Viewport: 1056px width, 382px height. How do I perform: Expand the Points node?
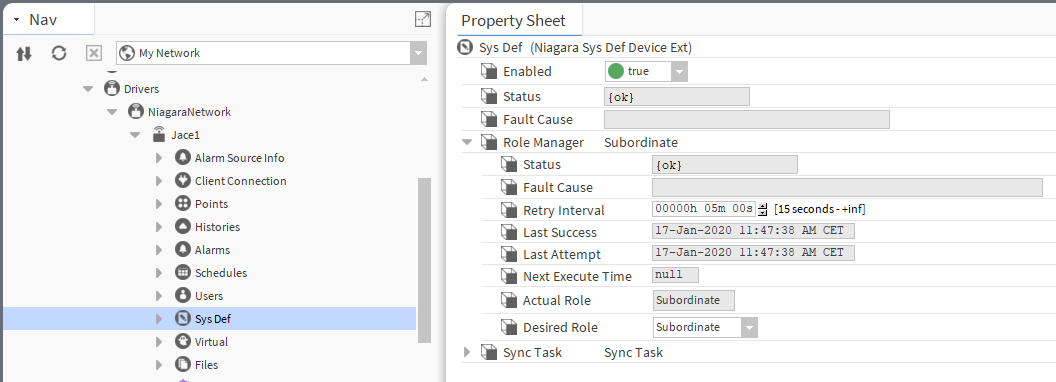pos(159,203)
